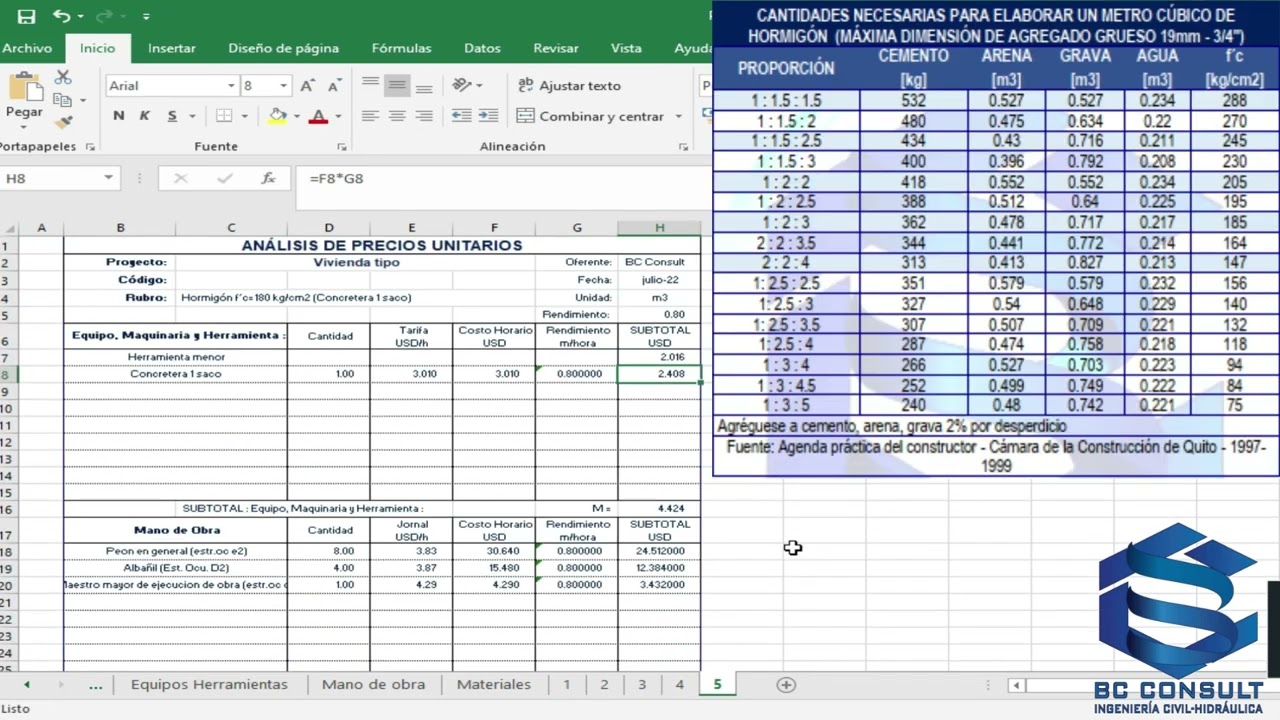Toggle italic with the K button
The height and width of the screenshot is (720, 1280).
click(145, 116)
